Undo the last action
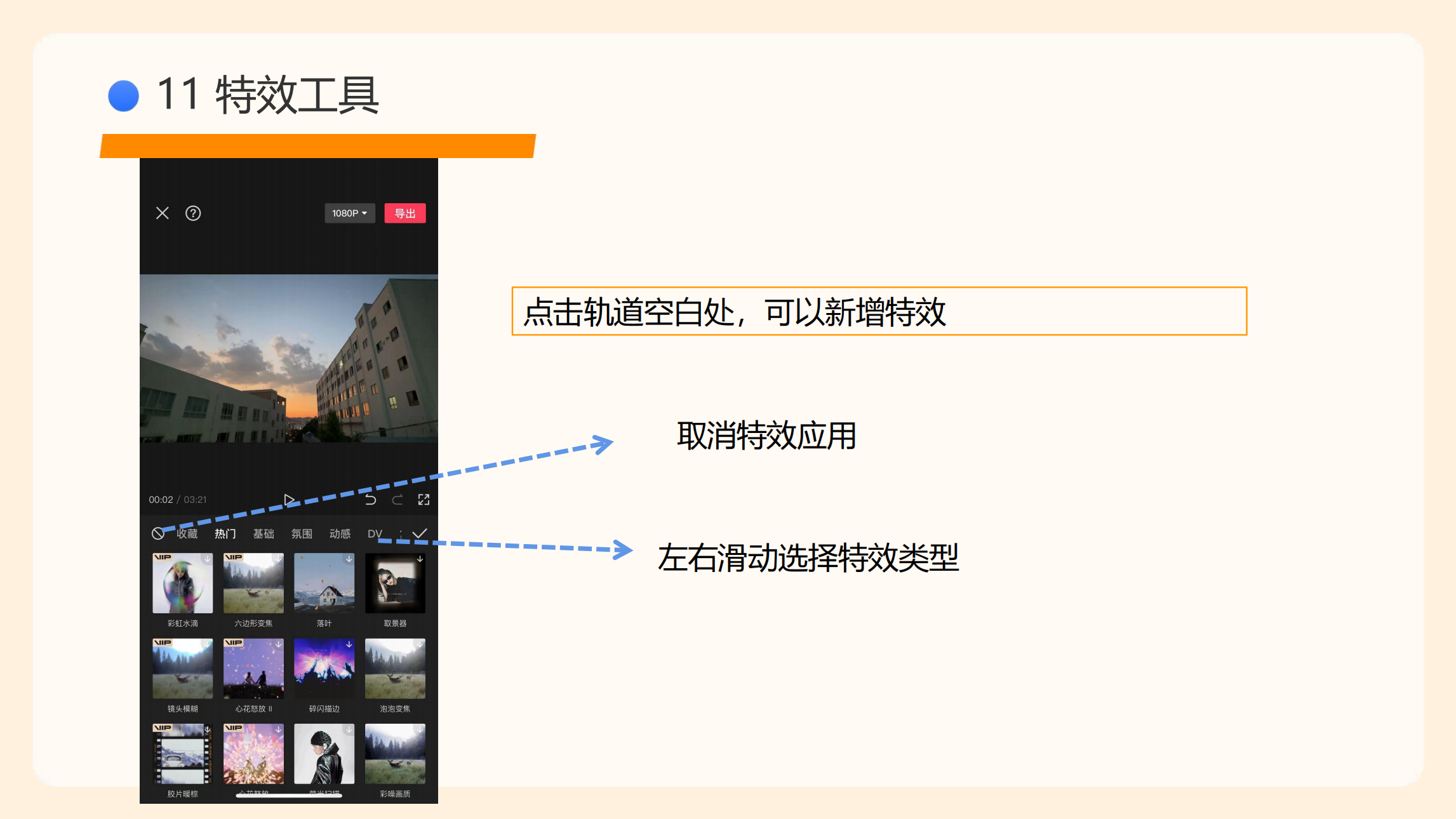 (371, 500)
